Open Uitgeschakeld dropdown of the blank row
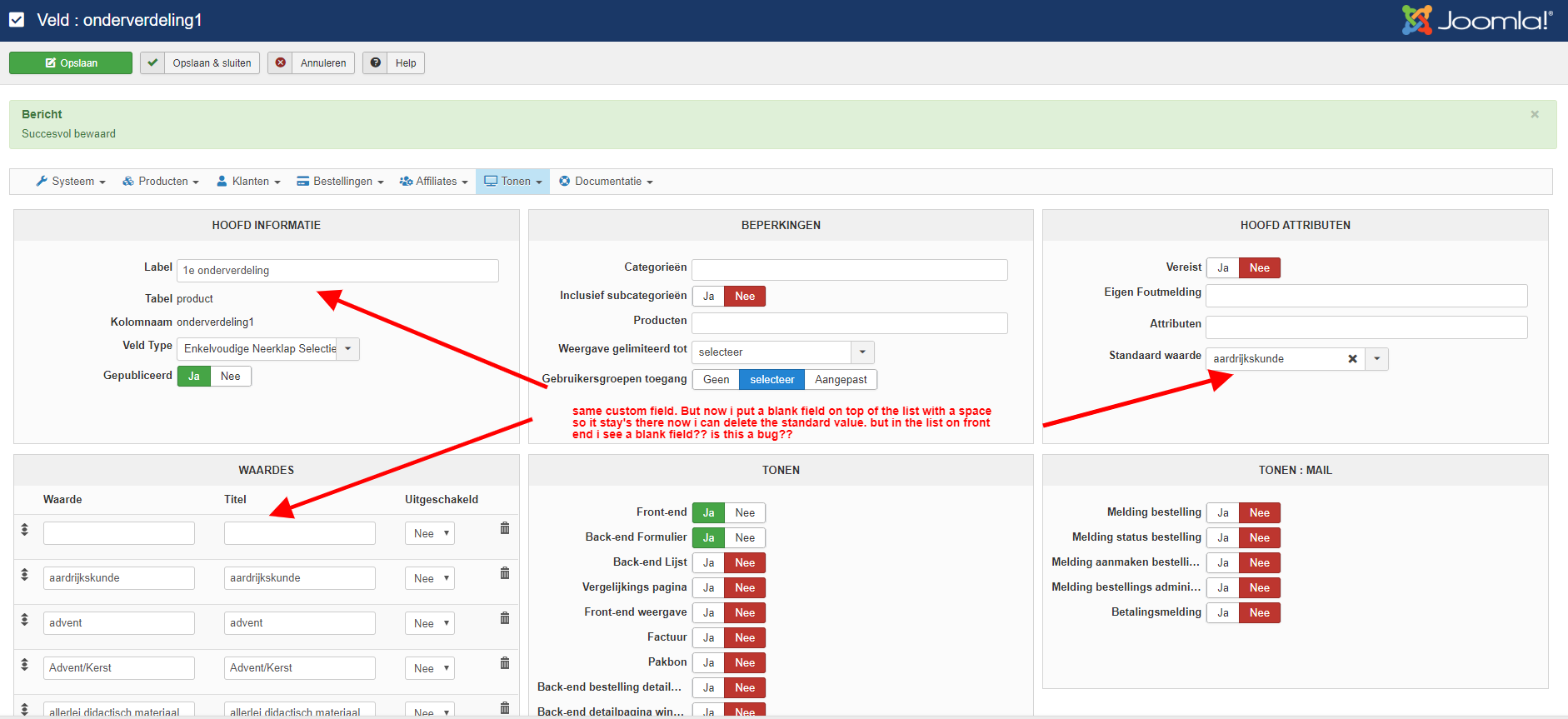This screenshot has height=719, width=1568. [x=430, y=533]
